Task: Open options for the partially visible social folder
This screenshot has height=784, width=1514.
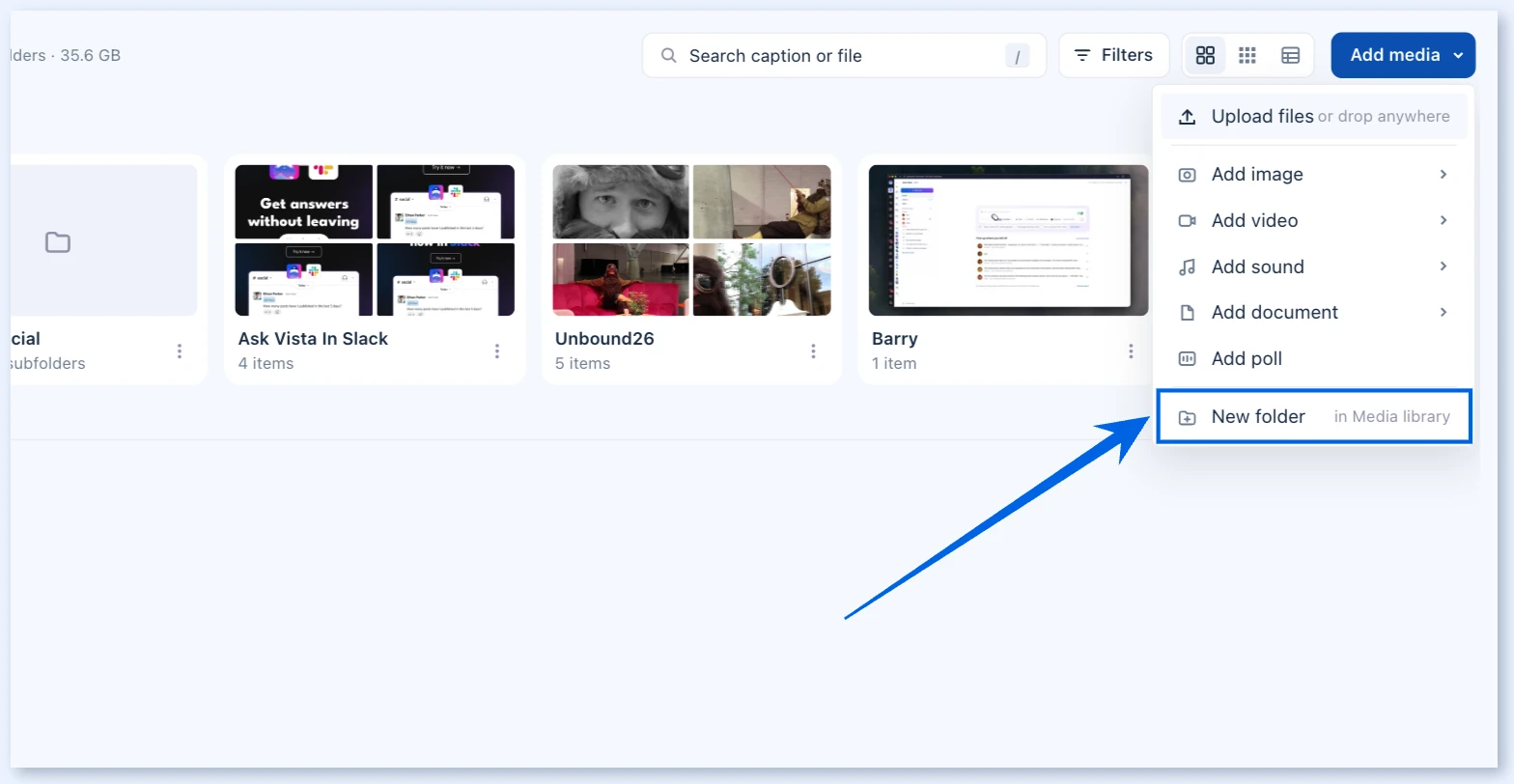Action: tap(180, 351)
